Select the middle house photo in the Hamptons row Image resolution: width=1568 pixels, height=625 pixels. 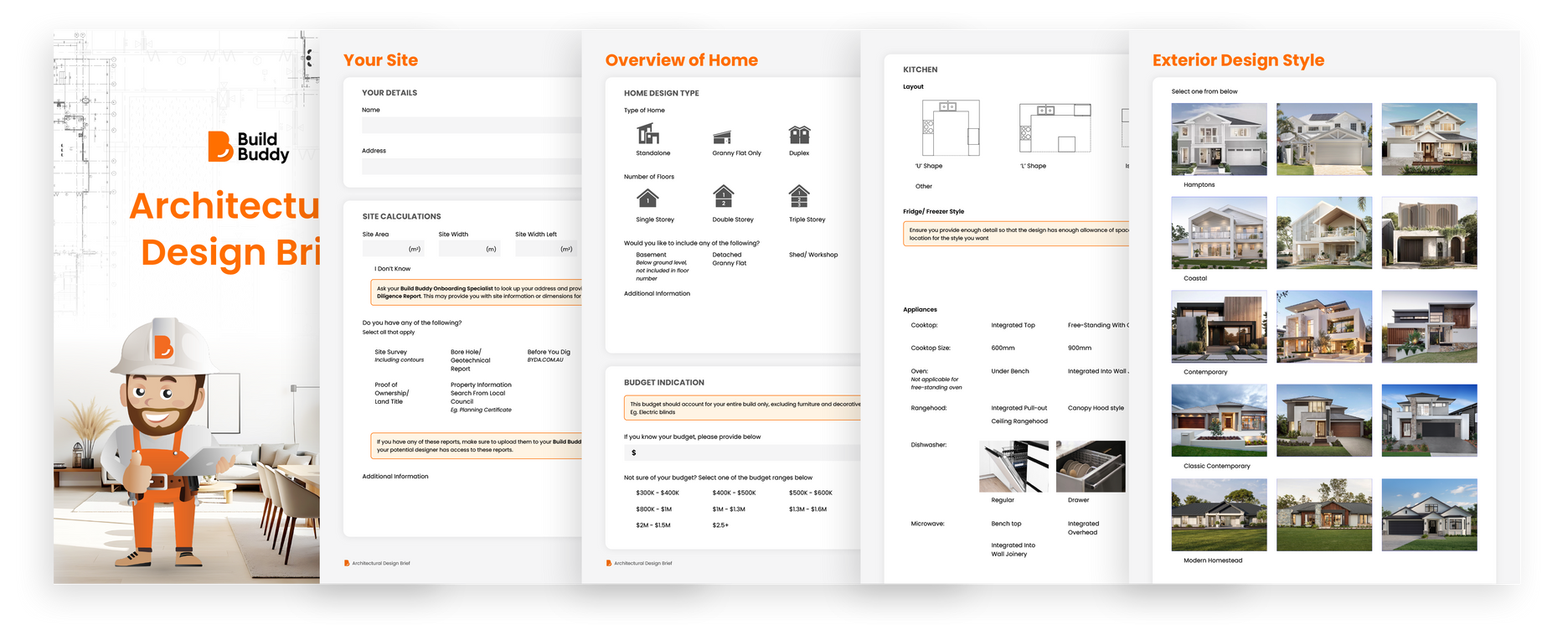(1324, 139)
